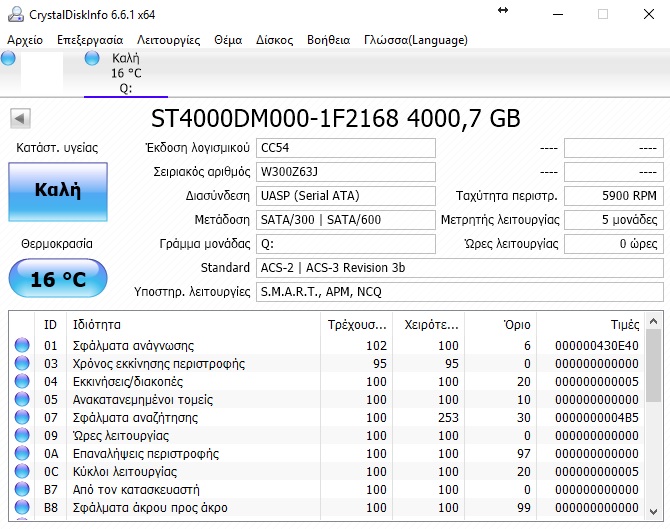The height and width of the screenshot is (529, 670).
Task: Click the scrollbar up arrow
Action: (x=653, y=321)
